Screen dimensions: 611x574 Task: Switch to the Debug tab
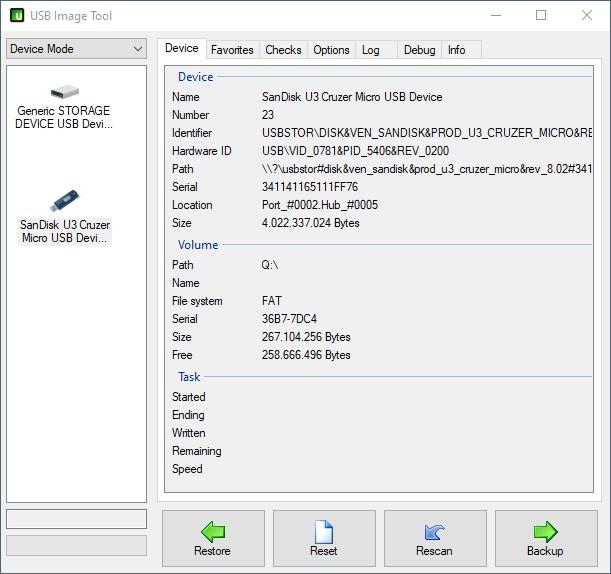coord(420,50)
